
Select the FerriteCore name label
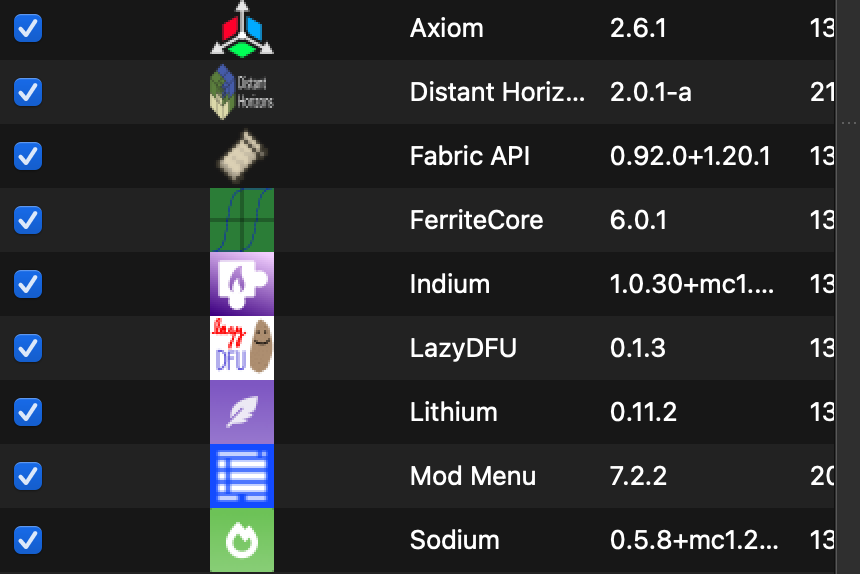coord(476,220)
